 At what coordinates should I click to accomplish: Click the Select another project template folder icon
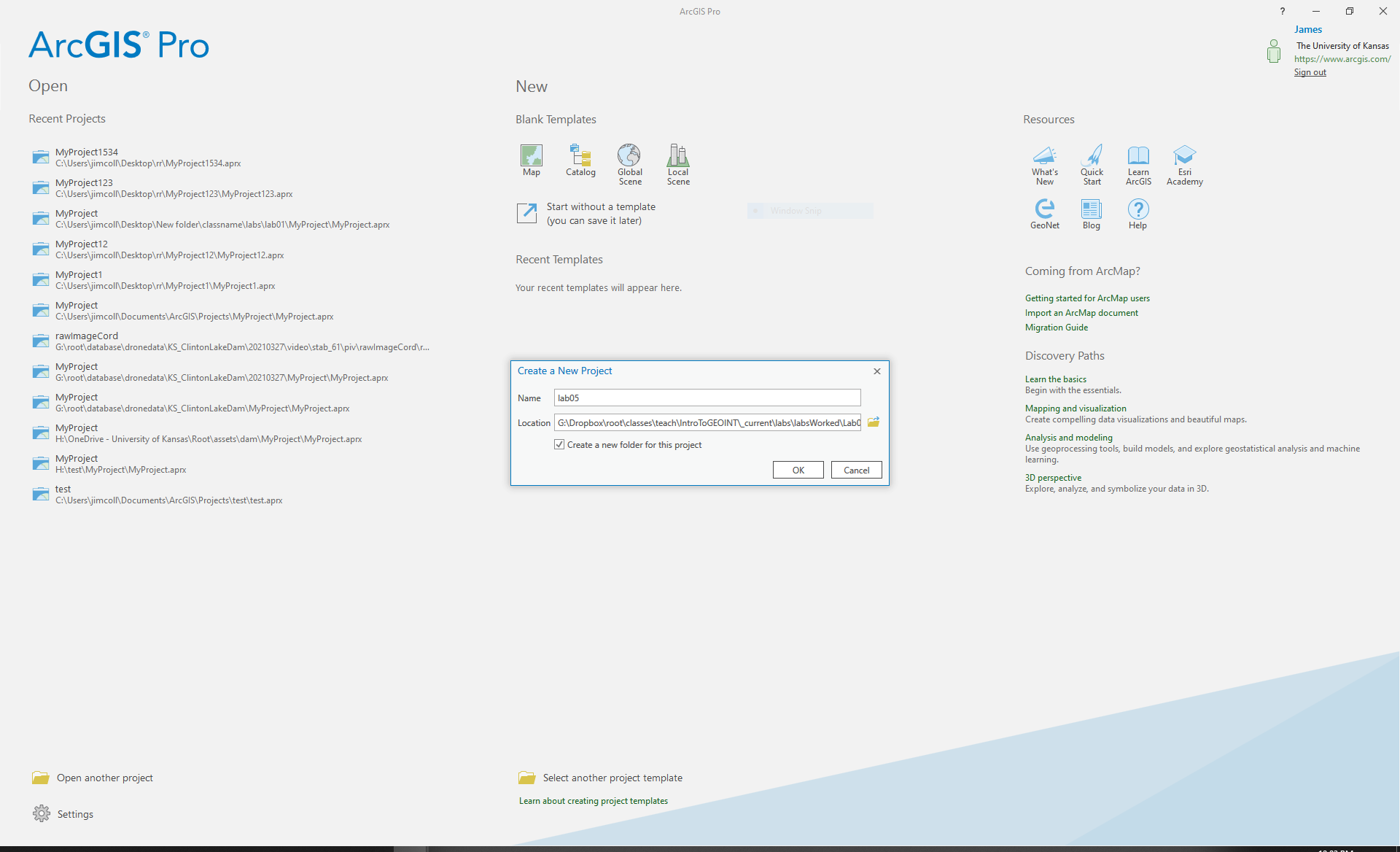point(527,778)
